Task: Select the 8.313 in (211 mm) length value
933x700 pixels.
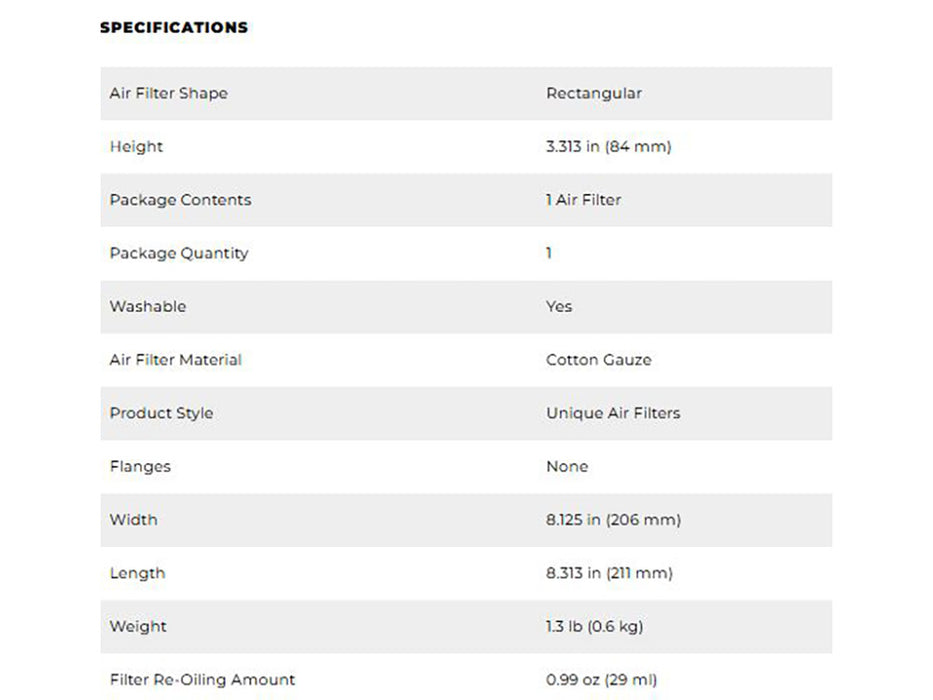Action: [609, 573]
